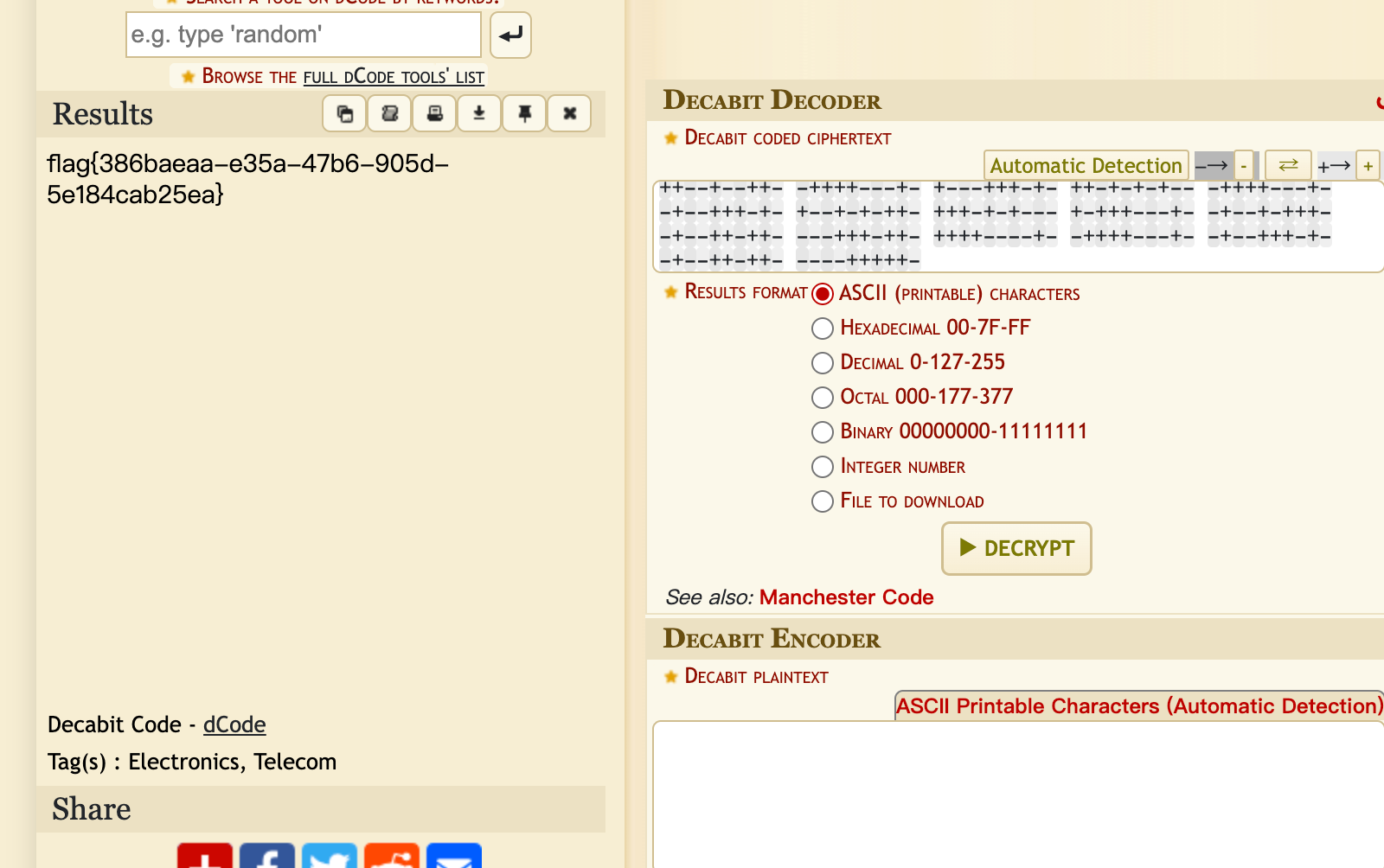Open the dCode link under results

pos(234,724)
